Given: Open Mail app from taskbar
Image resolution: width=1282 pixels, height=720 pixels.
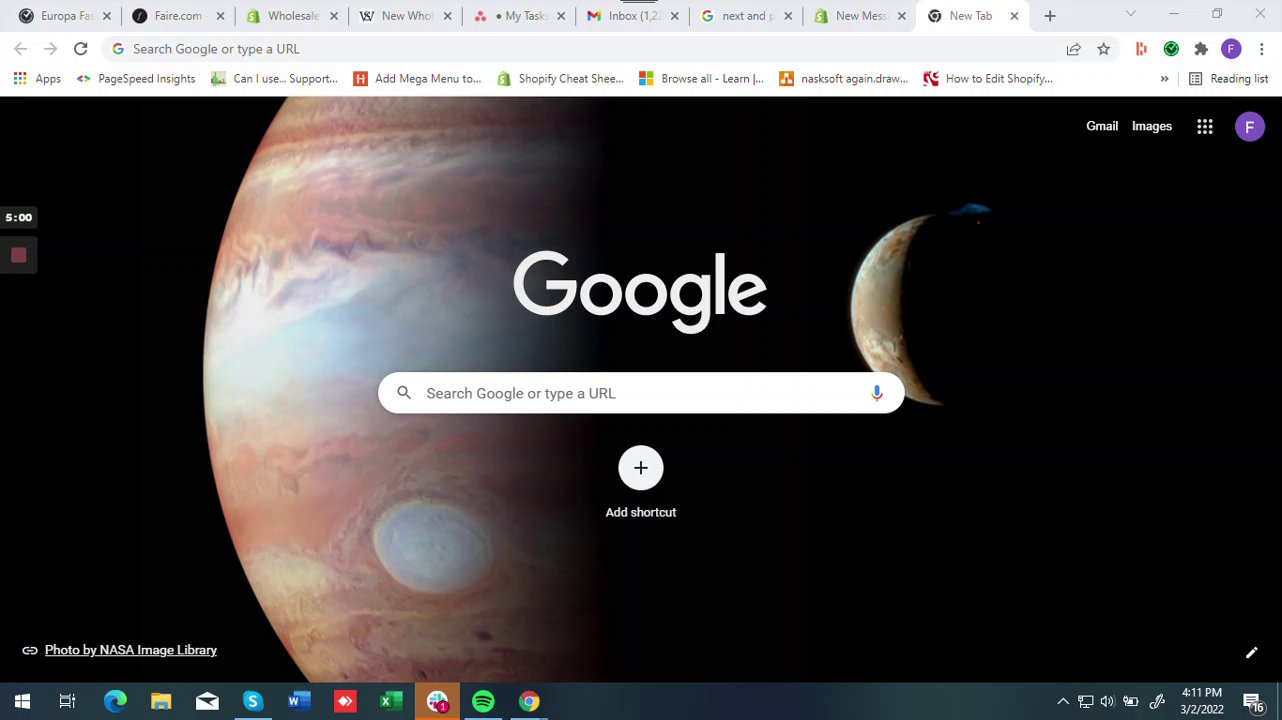Looking at the screenshot, I should coord(207,702).
